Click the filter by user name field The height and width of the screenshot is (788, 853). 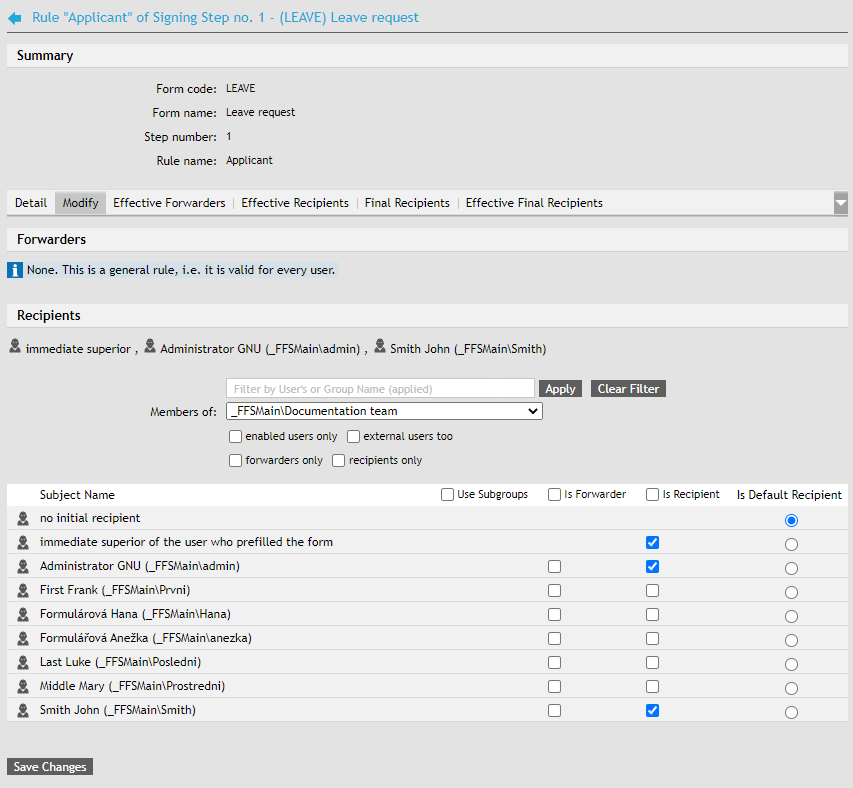click(380, 389)
